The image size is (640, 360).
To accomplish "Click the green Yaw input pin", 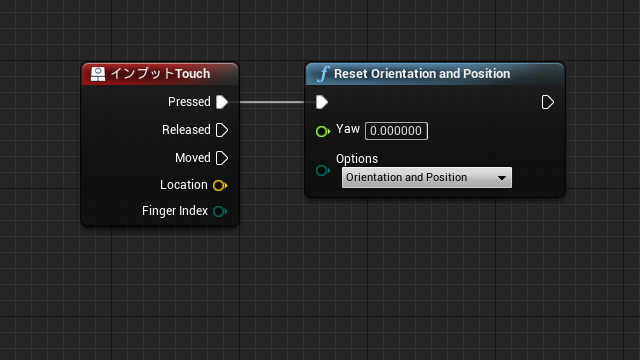I will 323,131.
